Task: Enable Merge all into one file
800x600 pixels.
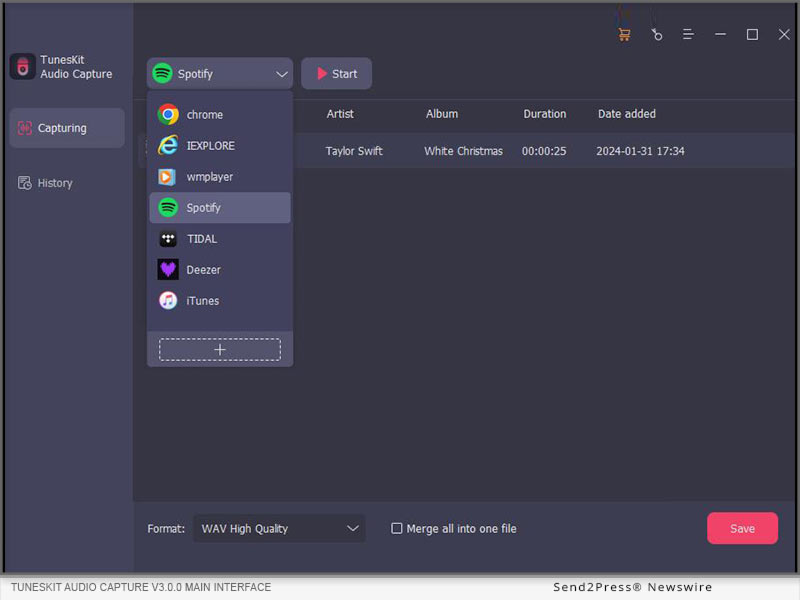Action: click(397, 529)
